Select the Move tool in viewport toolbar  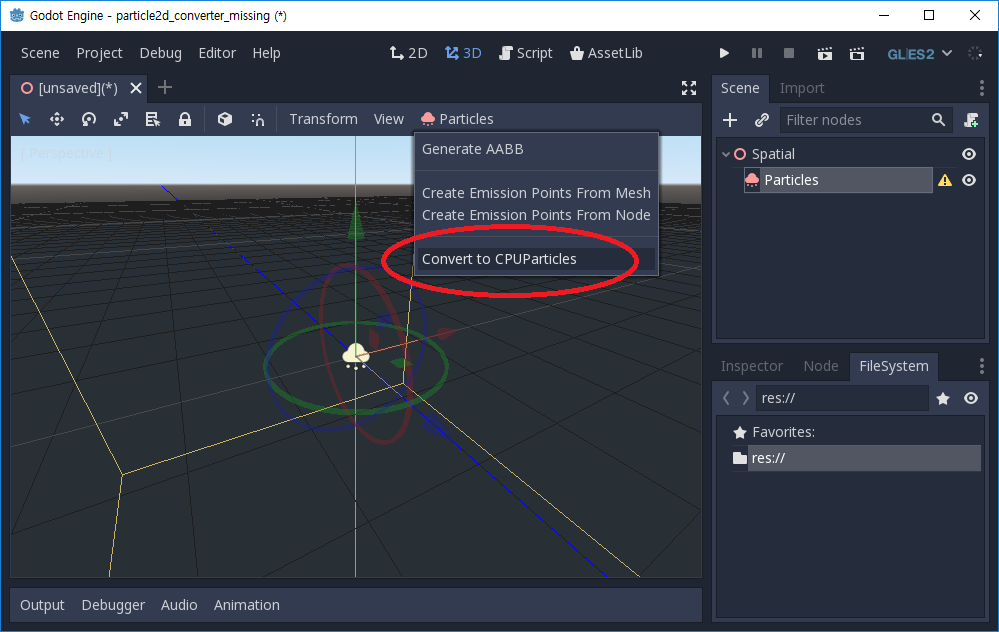[57, 119]
